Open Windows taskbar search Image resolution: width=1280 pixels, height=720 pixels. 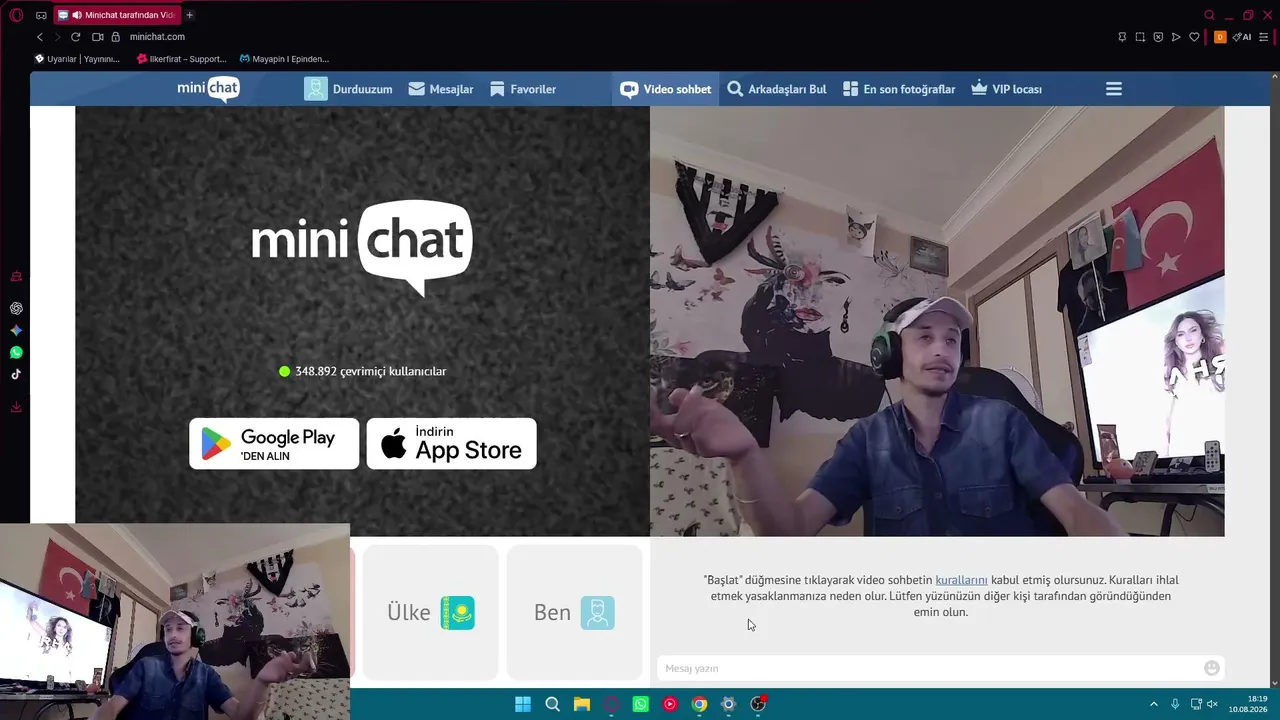[552, 704]
